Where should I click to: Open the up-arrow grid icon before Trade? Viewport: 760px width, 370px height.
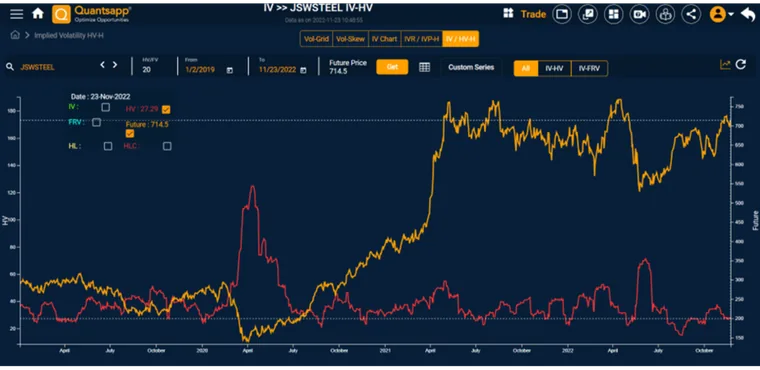pos(508,14)
